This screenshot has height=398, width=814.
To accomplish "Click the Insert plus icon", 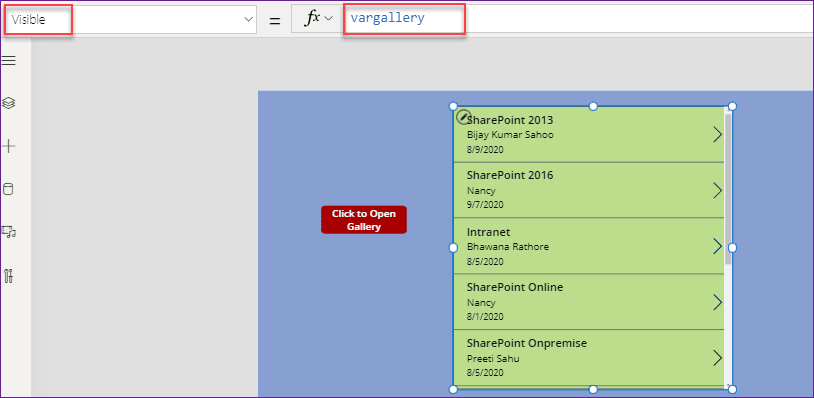I will pos(9,146).
